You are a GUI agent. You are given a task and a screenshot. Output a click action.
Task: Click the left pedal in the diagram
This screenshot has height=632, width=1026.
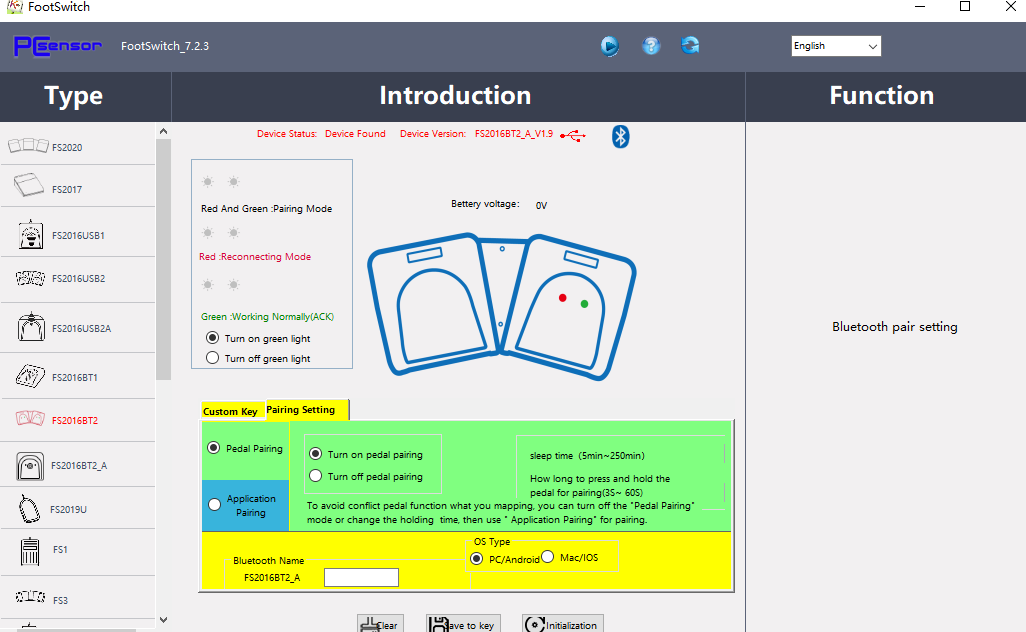pyautogui.click(x=432, y=304)
